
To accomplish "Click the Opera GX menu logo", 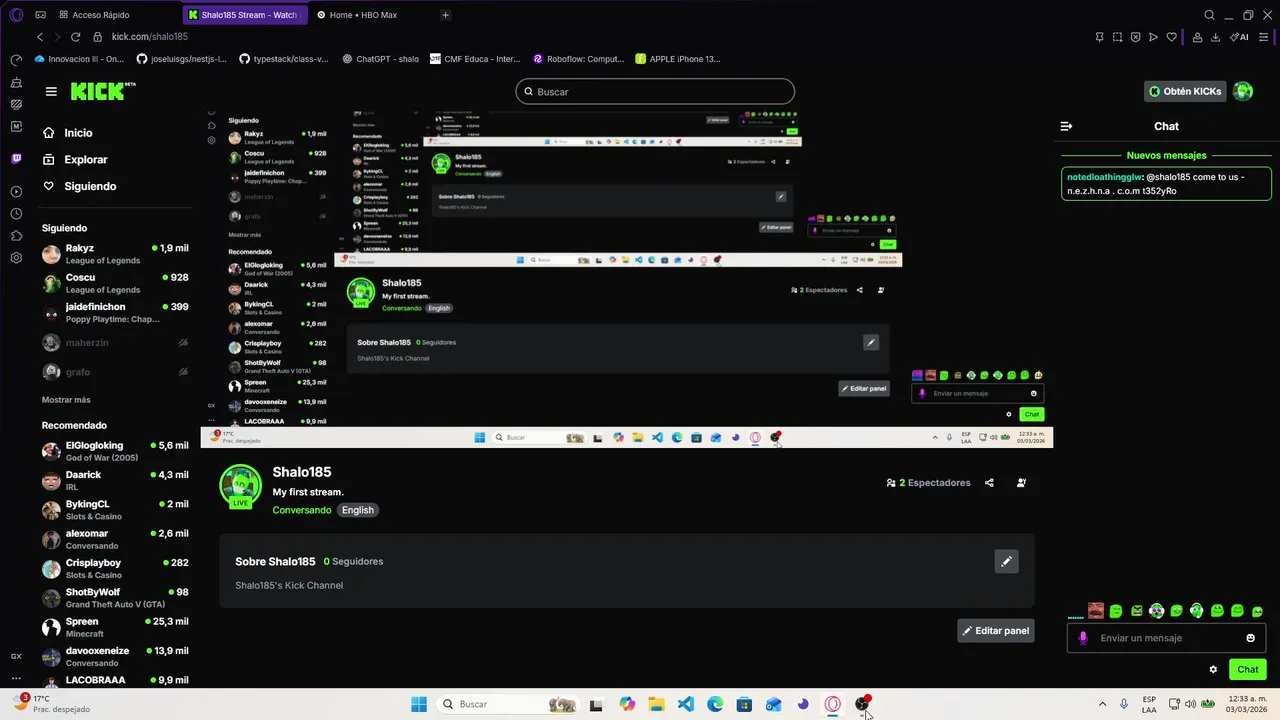I will pyautogui.click(x=16, y=15).
